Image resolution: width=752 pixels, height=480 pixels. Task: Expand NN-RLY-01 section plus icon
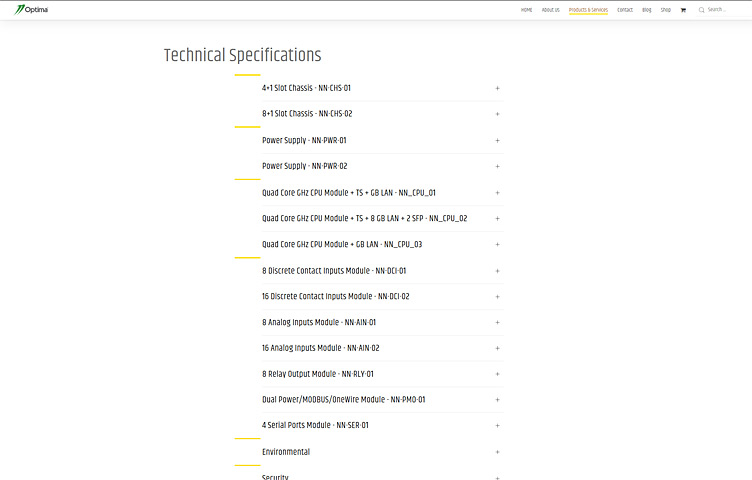(x=497, y=374)
